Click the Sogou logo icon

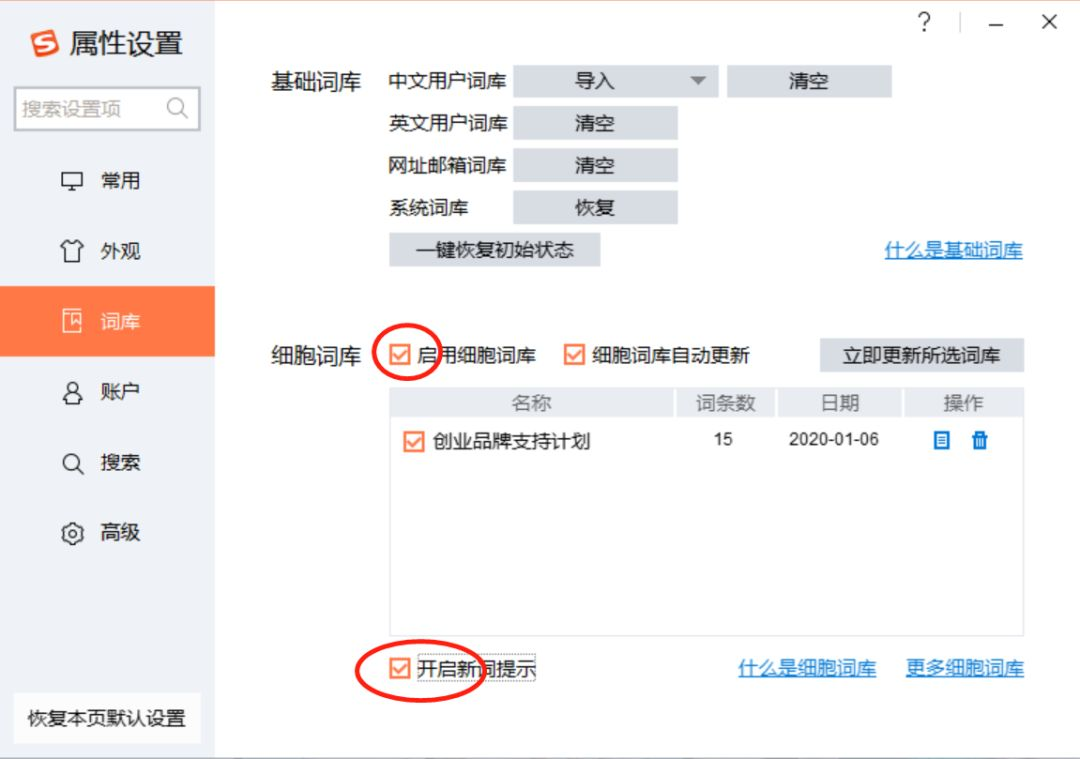(x=45, y=43)
